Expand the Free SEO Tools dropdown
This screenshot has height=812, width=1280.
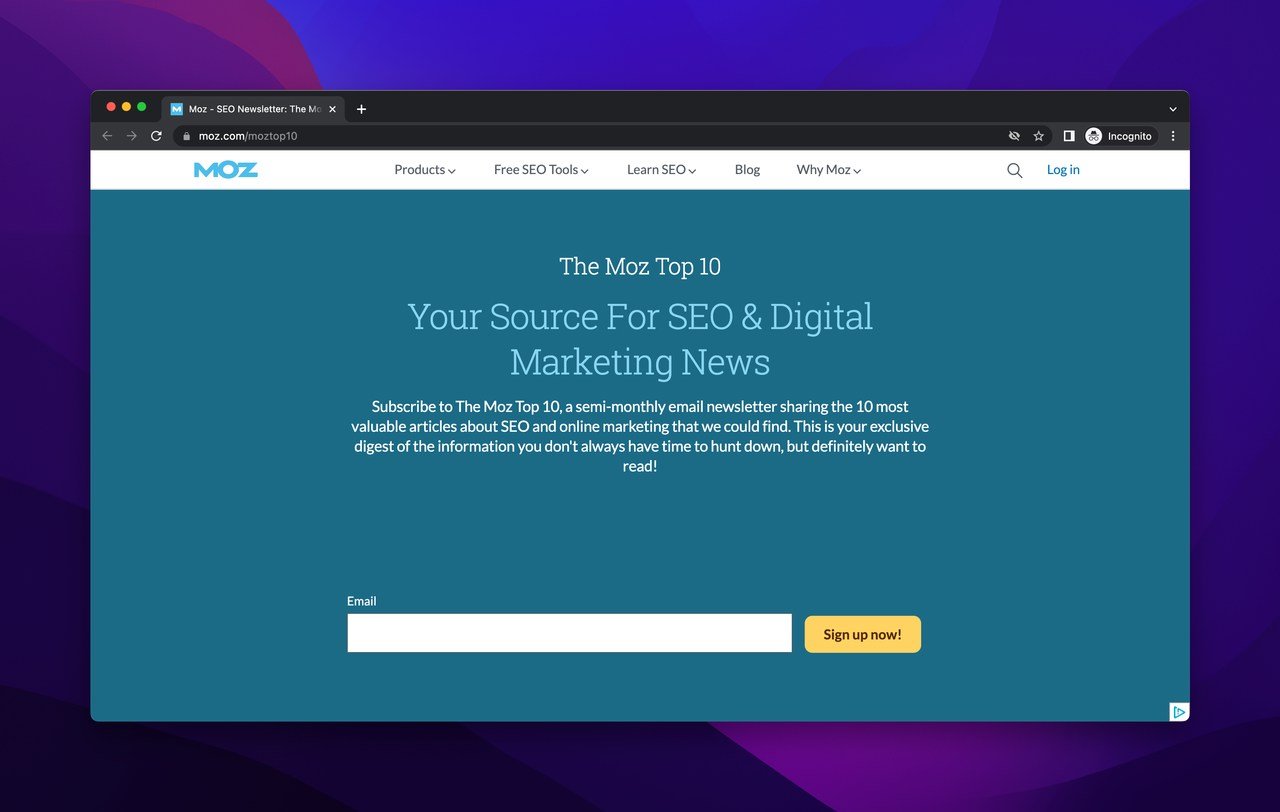coord(541,170)
